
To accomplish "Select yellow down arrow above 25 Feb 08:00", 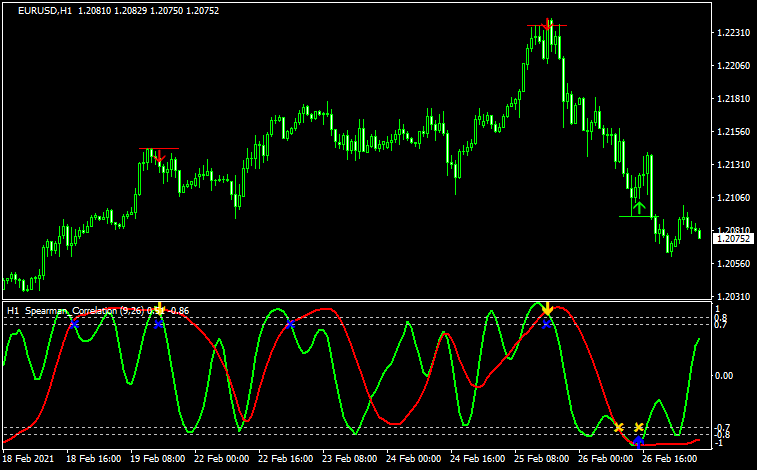I will point(547,309).
